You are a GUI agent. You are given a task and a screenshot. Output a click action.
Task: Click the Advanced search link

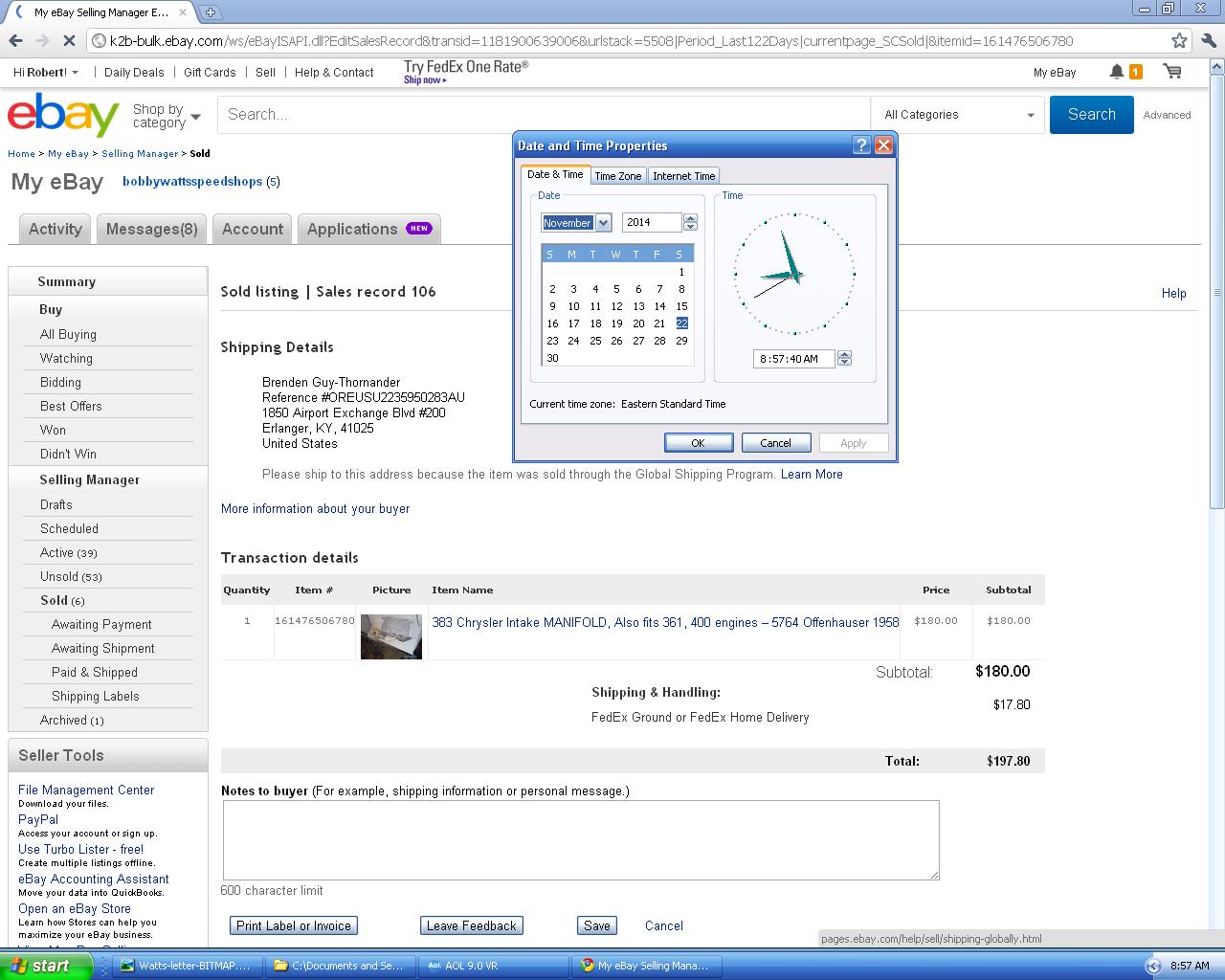pos(1168,115)
